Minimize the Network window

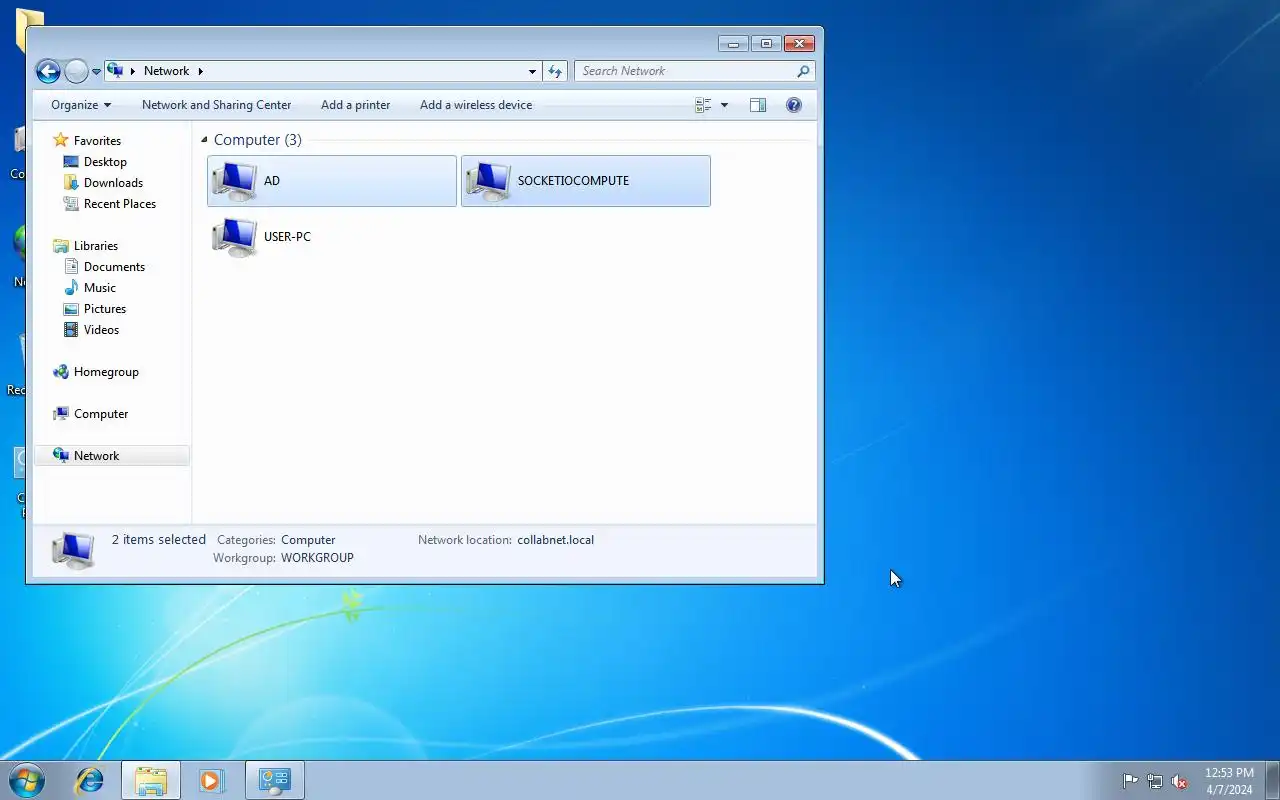(733, 43)
